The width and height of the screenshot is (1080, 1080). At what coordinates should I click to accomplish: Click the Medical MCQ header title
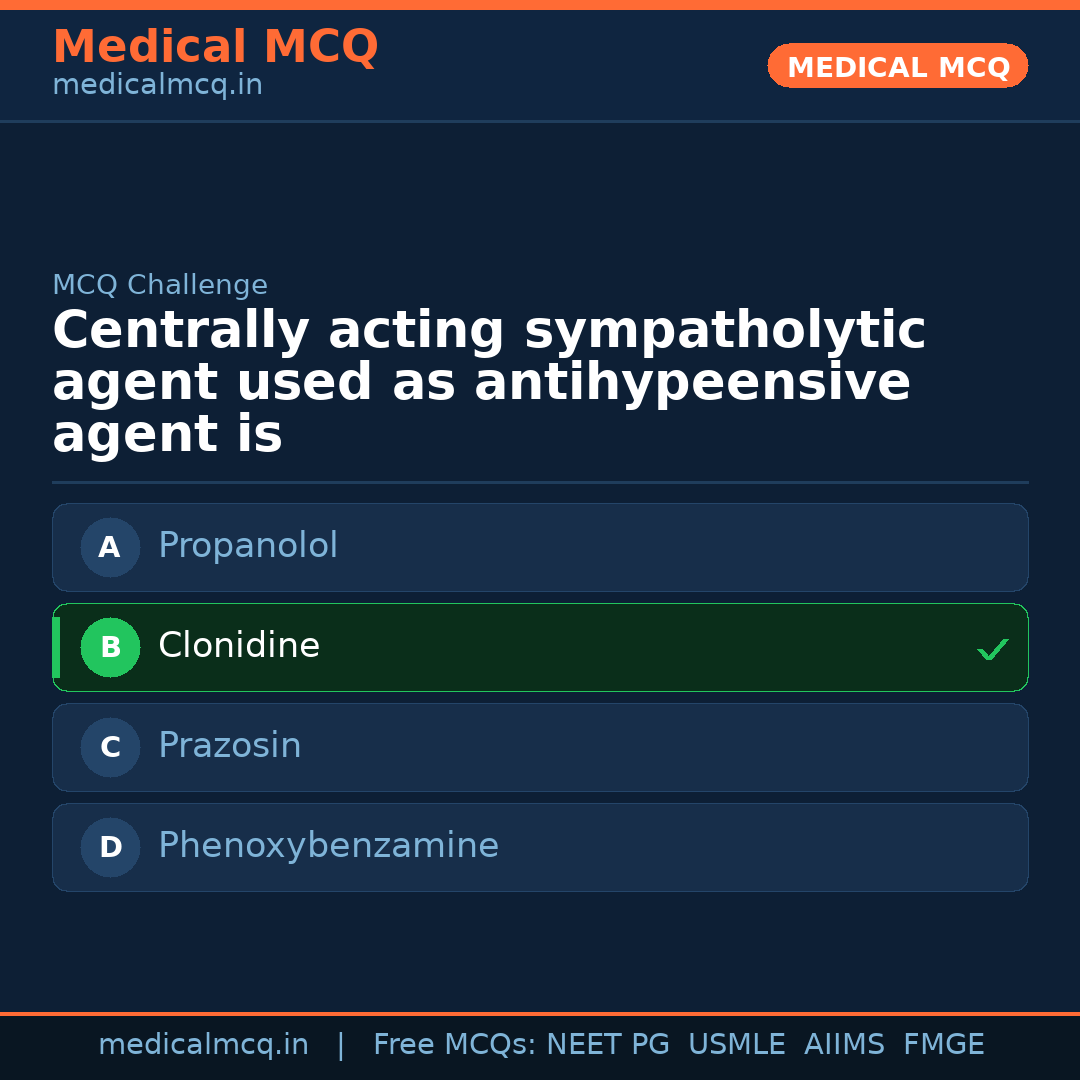(215, 47)
